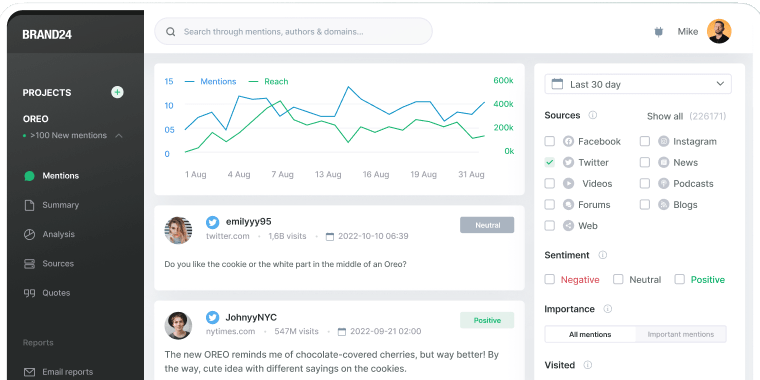This screenshot has height=380, width=760.
Task: Click the BRAND24 logo
Action: pos(47,34)
